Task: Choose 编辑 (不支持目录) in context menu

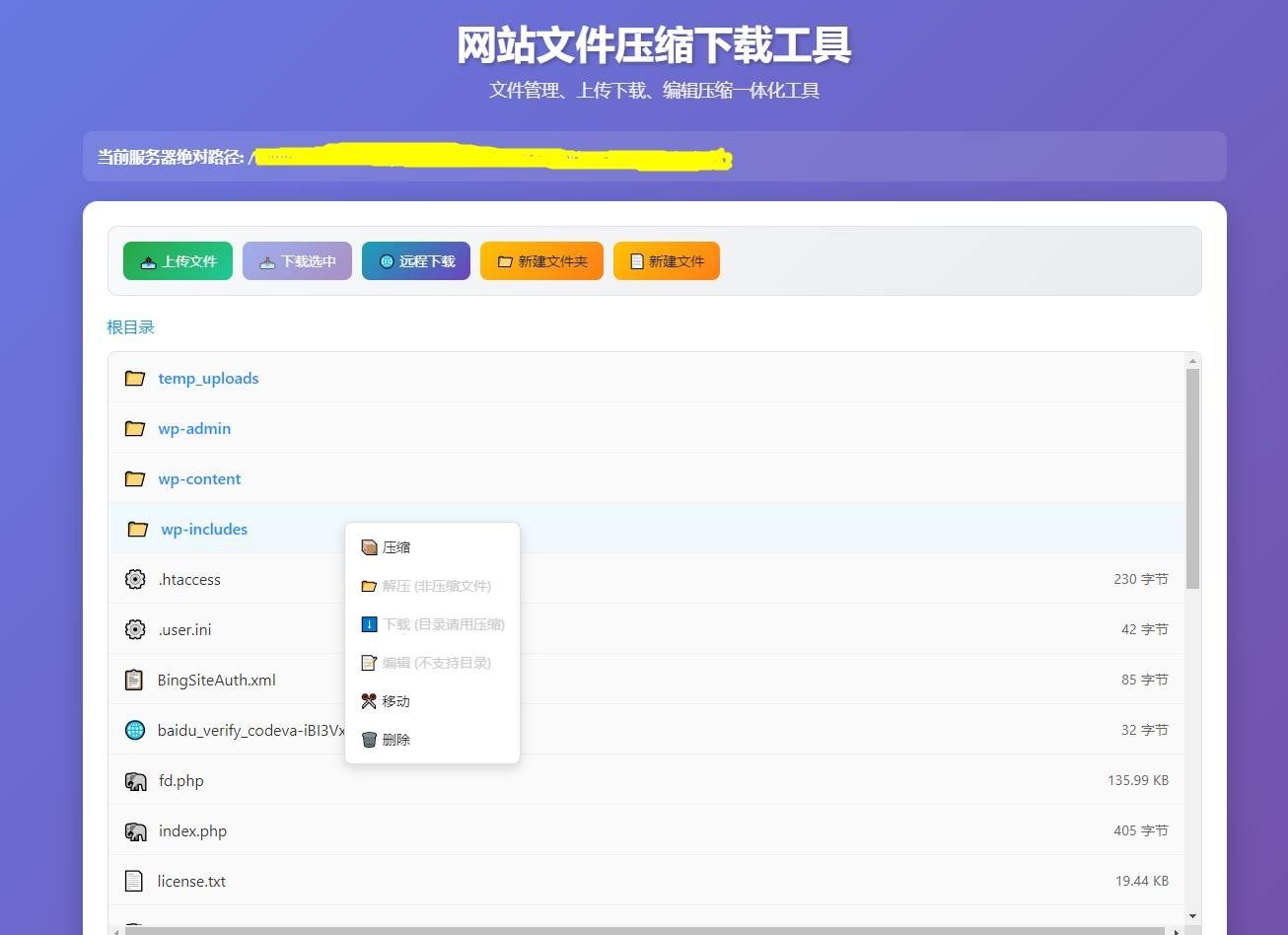Action: (x=432, y=663)
